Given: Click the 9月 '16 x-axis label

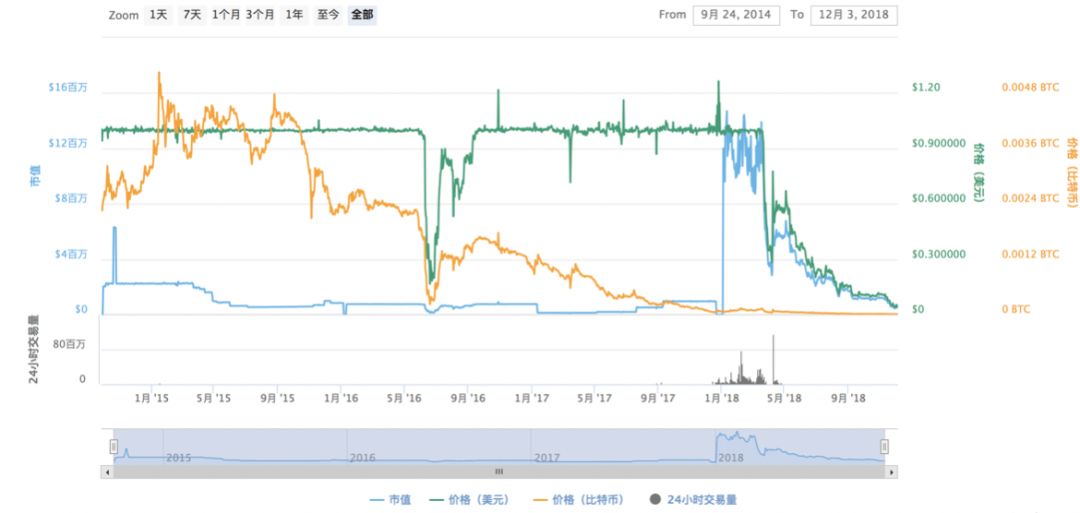Looking at the screenshot, I should pos(468,398).
